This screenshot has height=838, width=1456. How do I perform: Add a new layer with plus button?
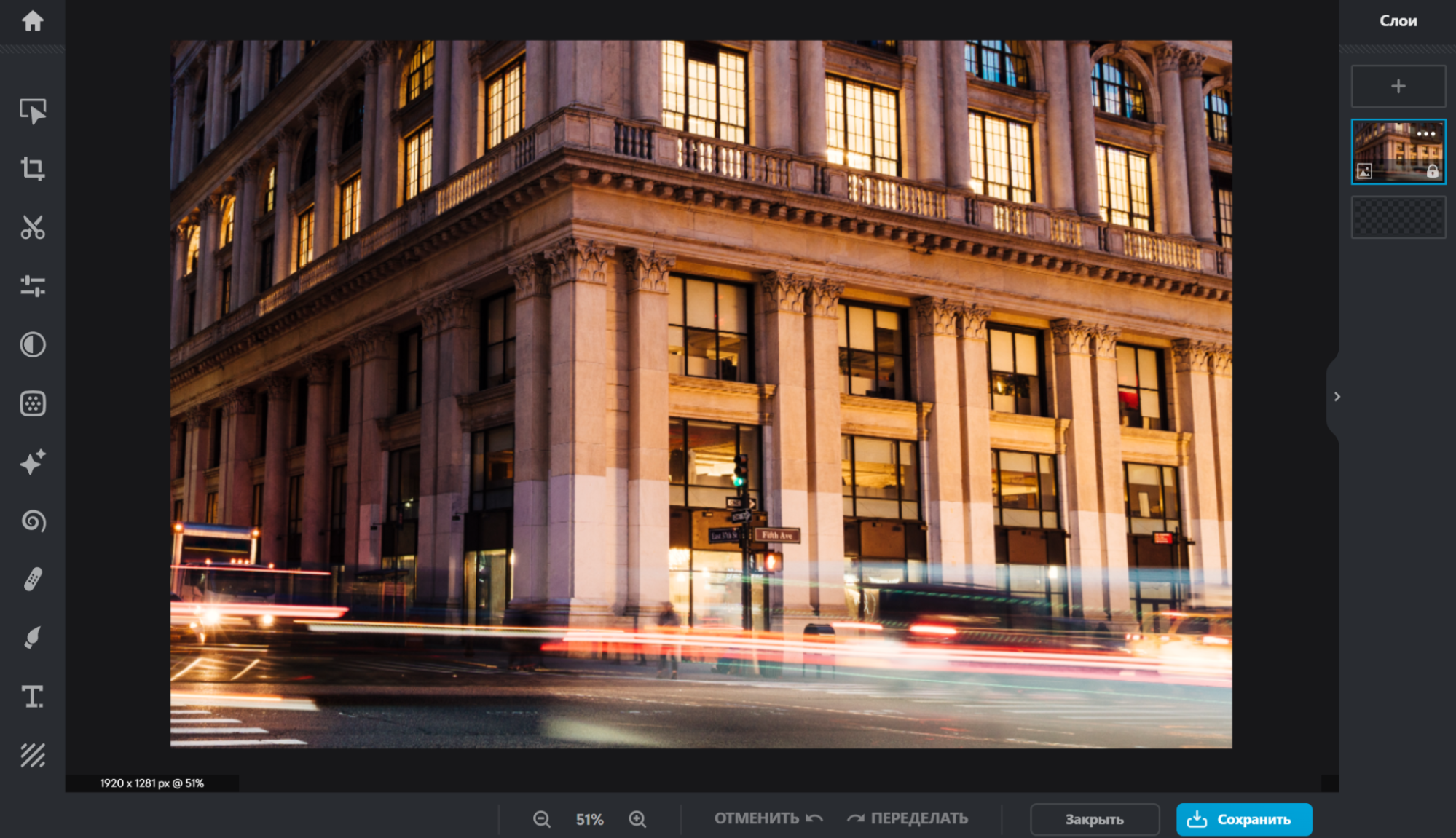coord(1398,87)
